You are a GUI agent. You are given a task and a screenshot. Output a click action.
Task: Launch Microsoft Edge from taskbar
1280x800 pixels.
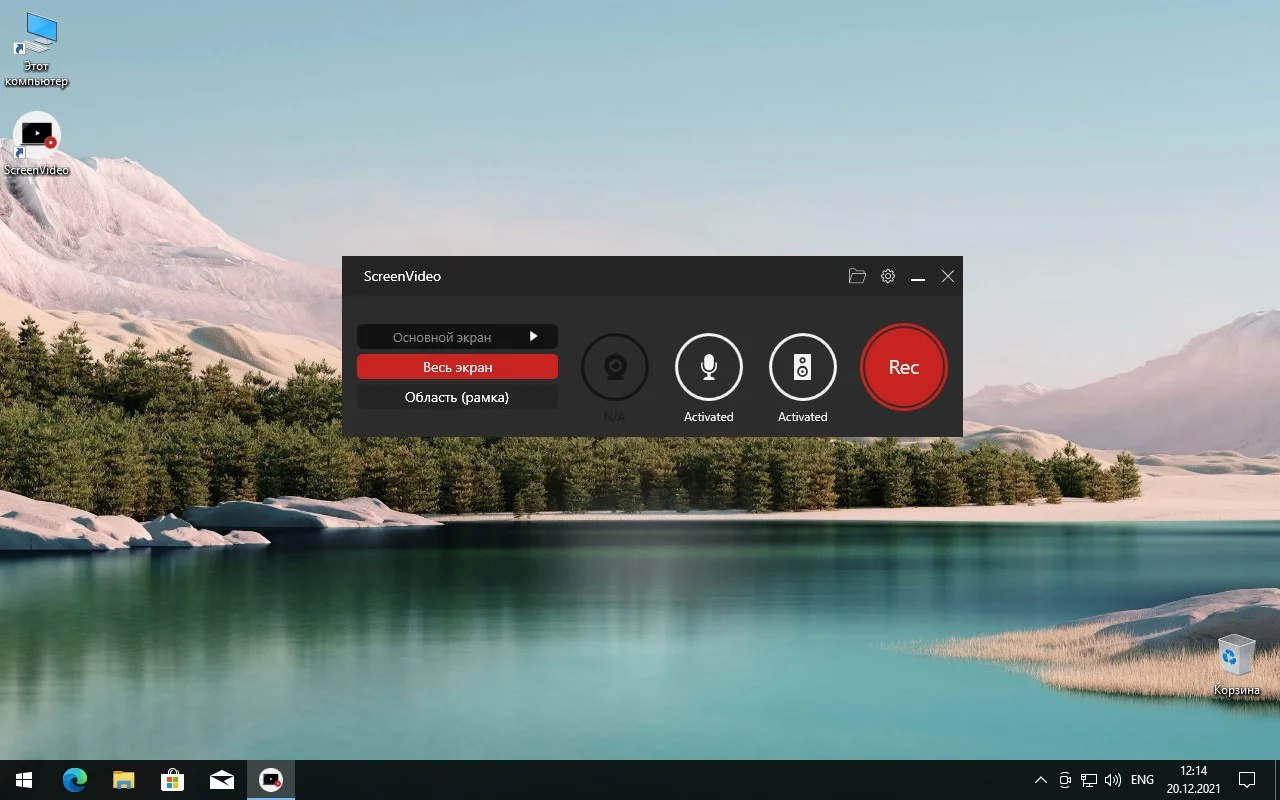(x=75, y=780)
